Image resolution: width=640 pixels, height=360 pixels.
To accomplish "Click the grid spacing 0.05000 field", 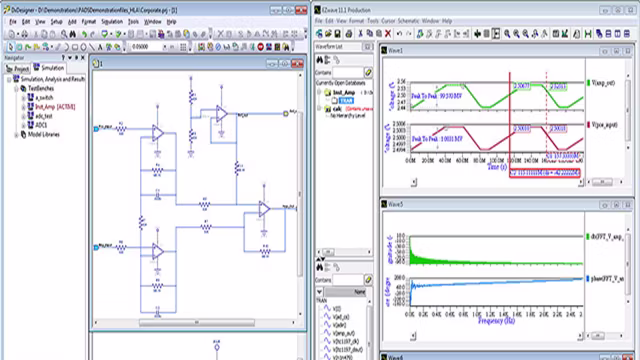I will 146,47.
